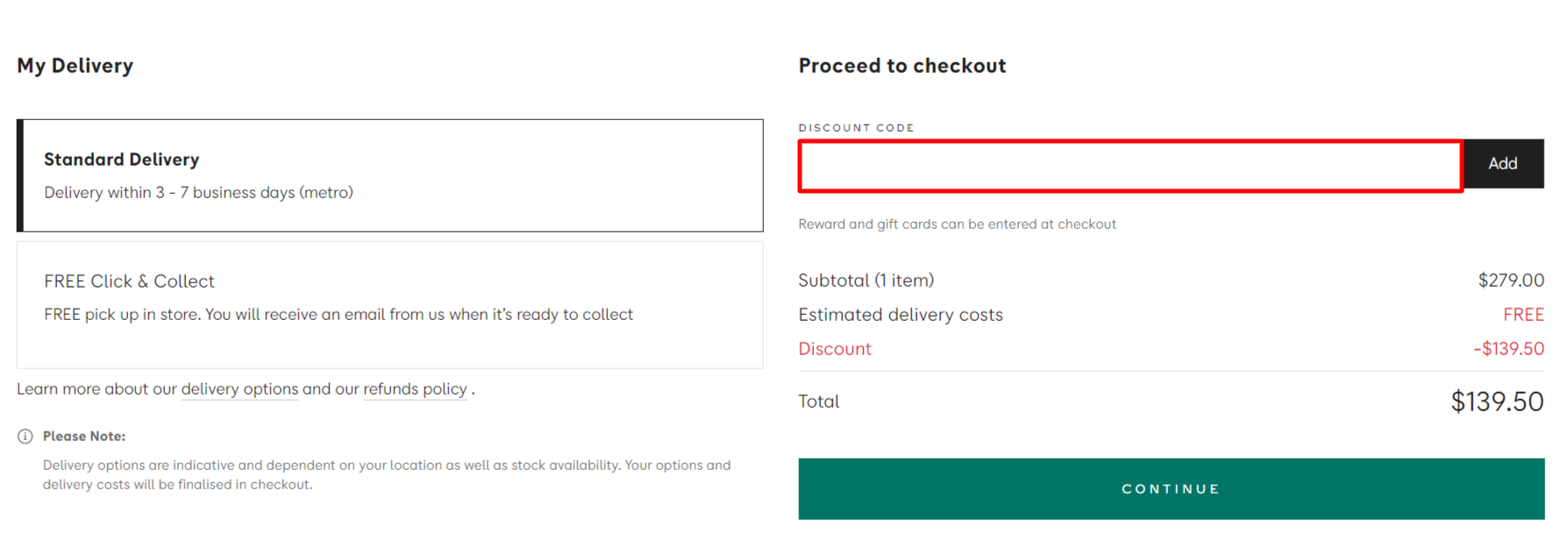Click the Total amount $139.50
Viewport: 1568px width, 540px height.
(x=1496, y=401)
